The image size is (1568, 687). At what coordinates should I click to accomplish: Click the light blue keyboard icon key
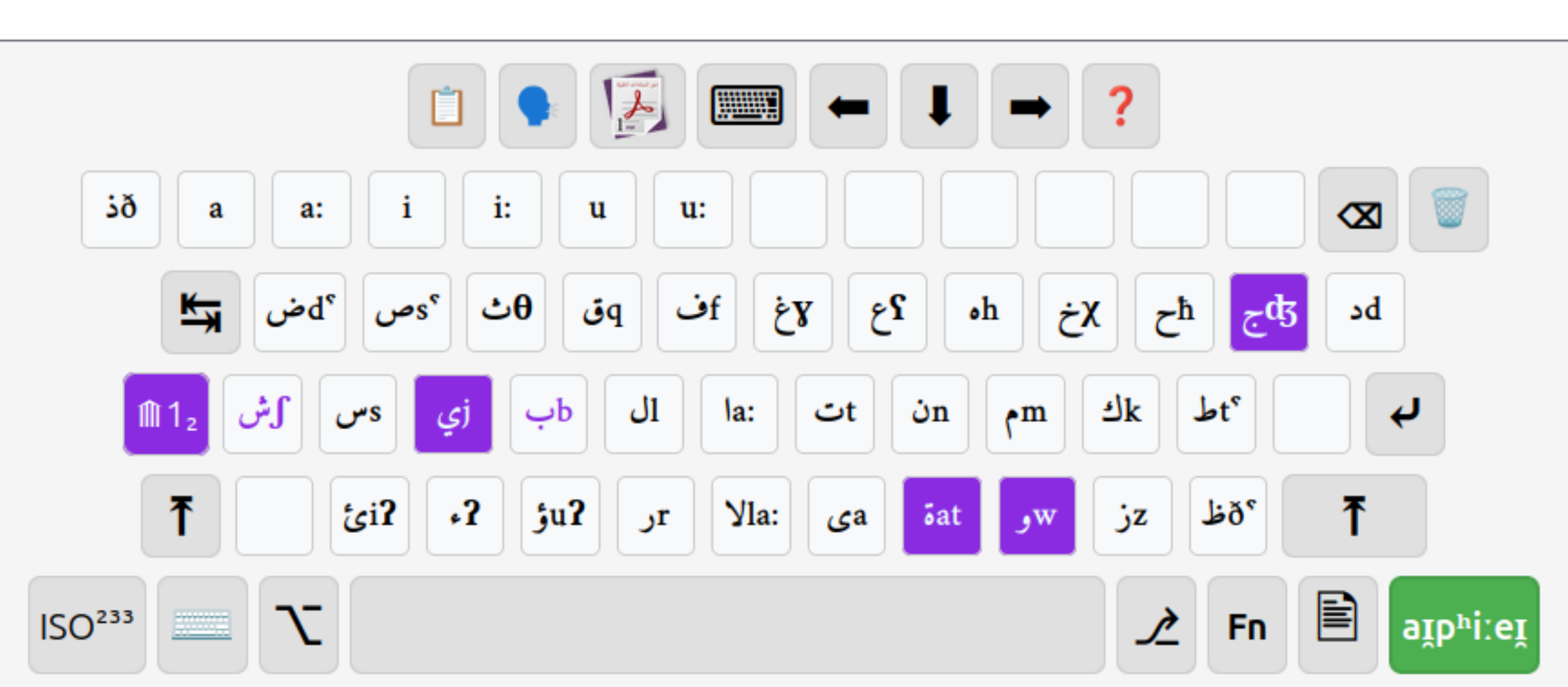202,625
